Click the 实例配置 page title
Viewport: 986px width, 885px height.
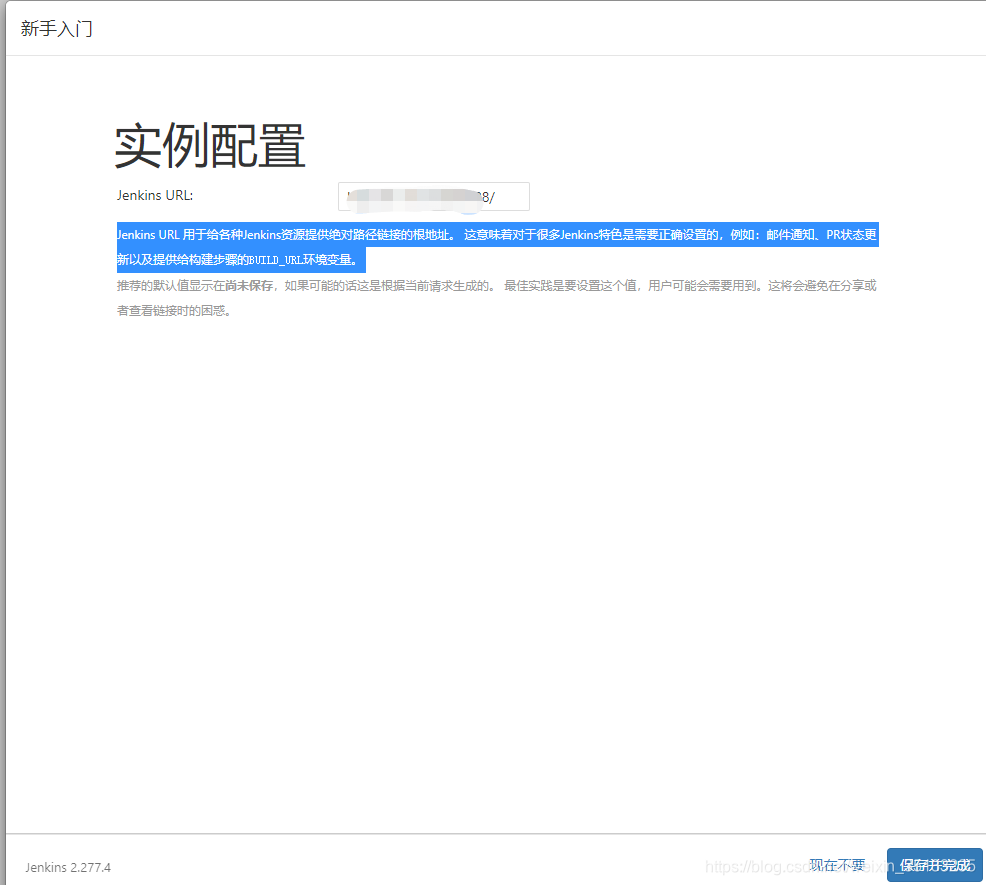208,147
